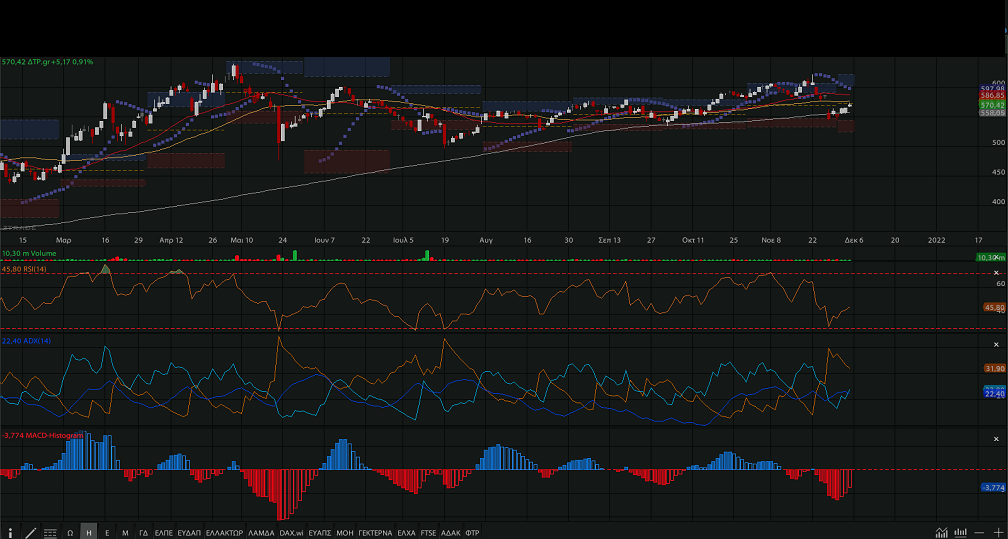
Task: Open the ΓΕΚΤΕΡΝΑ symbol tab
Action: tap(375, 532)
